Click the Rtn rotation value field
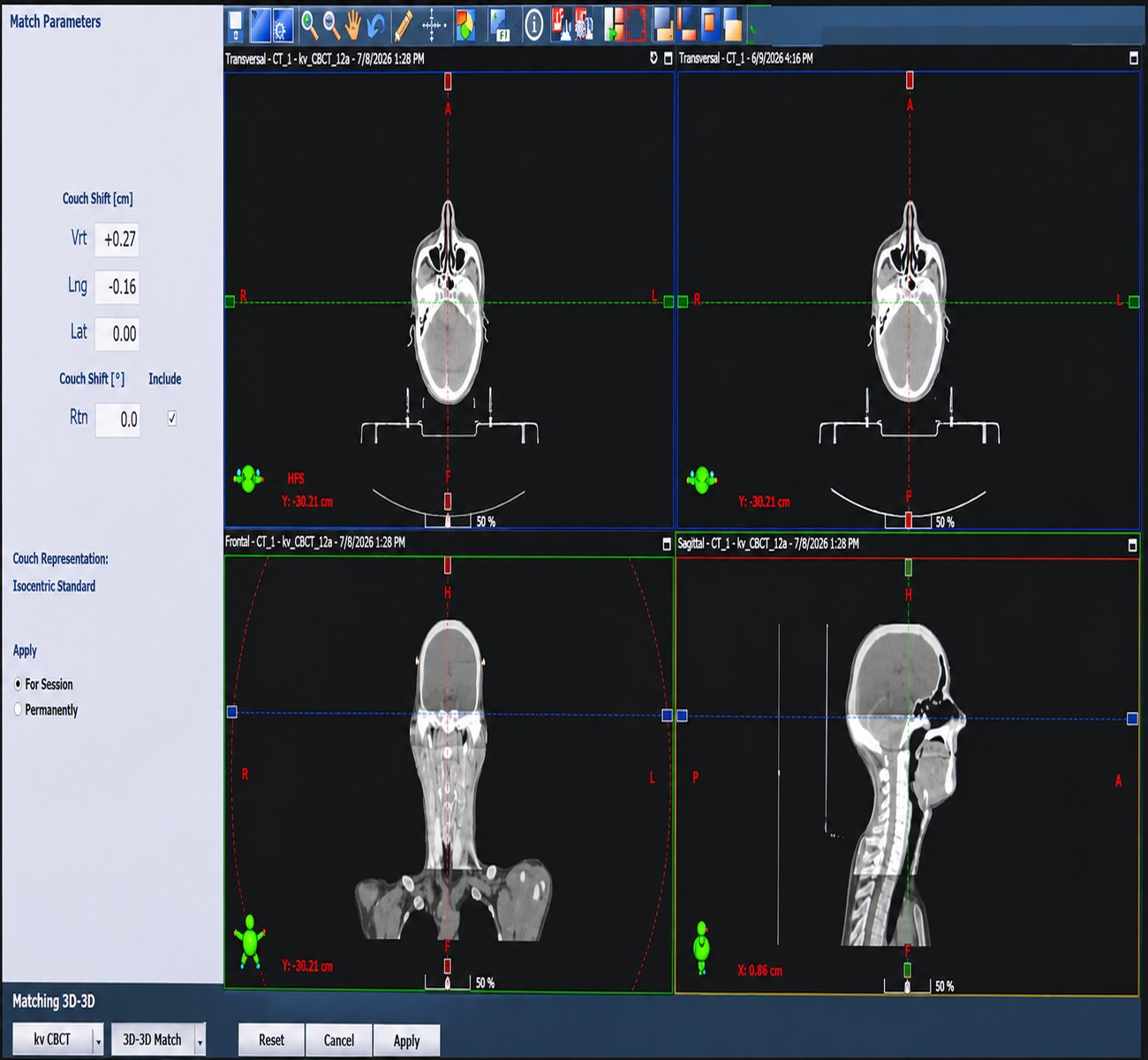 (x=117, y=420)
